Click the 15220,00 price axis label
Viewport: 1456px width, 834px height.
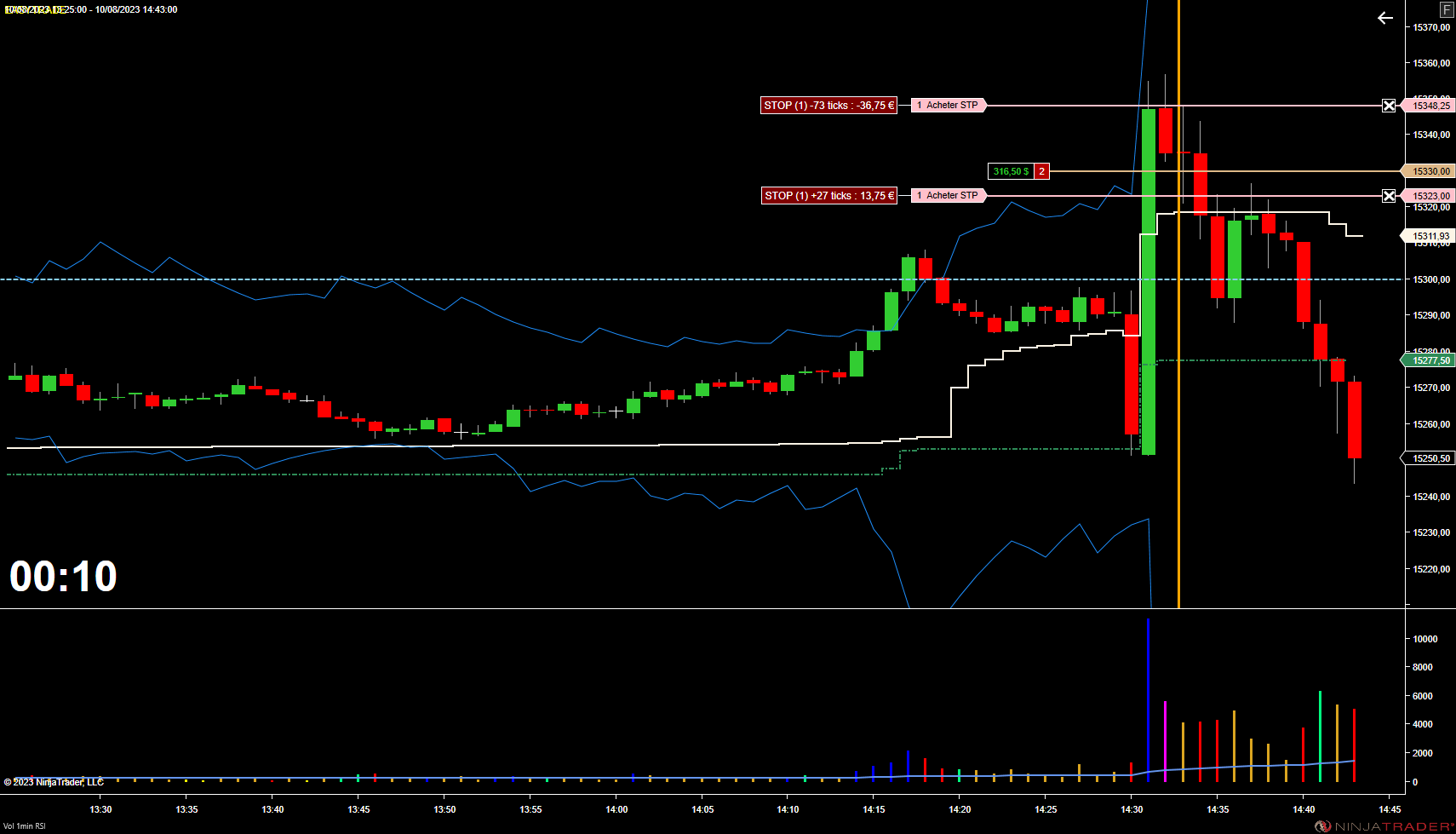pos(1431,569)
